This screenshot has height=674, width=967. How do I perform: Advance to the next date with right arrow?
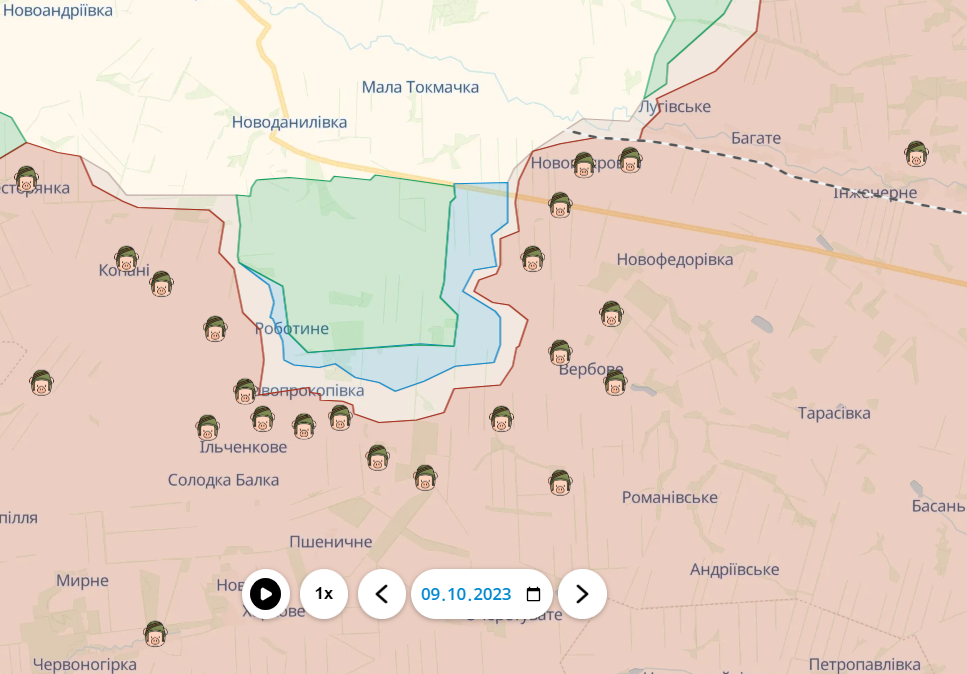tap(582, 594)
